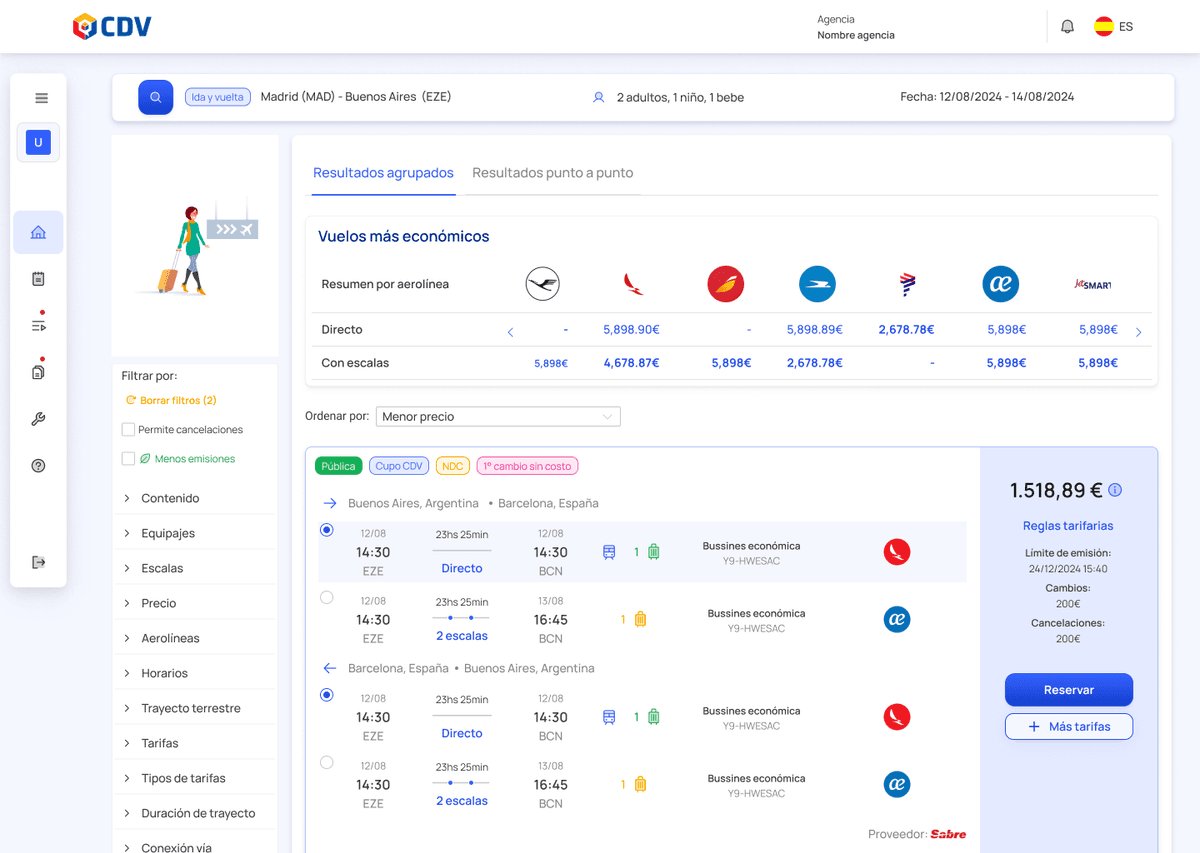Open the calendar icon in sidebar
Viewport: 1200px width, 853px height.
[38, 279]
